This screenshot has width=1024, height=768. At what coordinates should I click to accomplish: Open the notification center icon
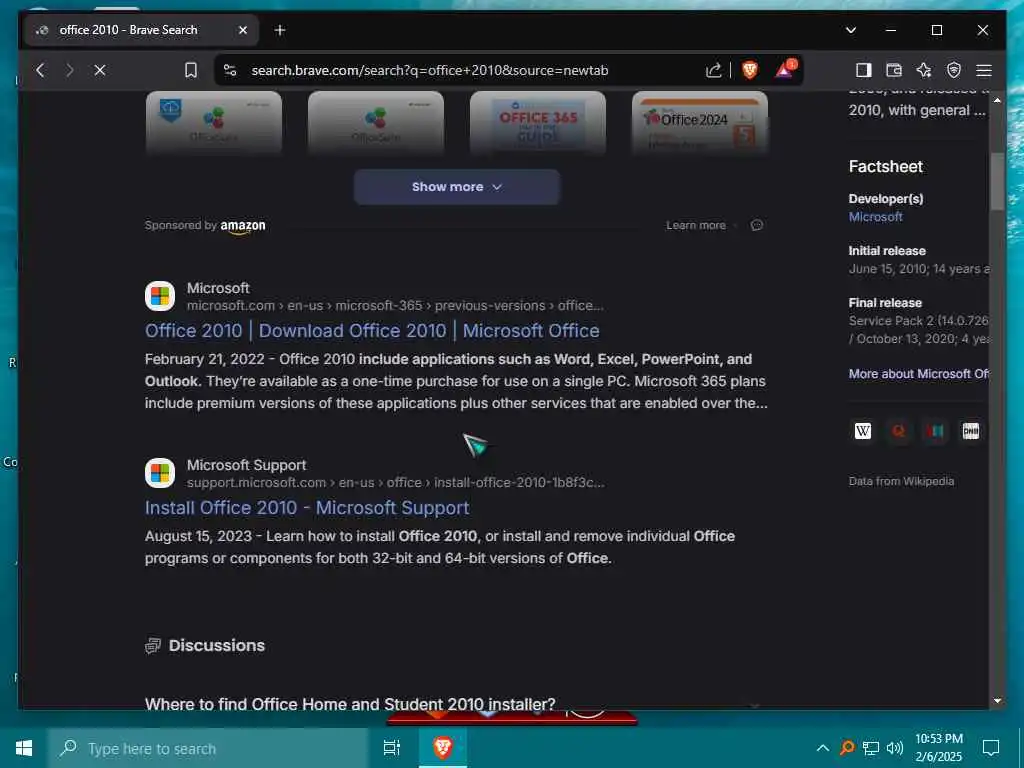click(x=991, y=748)
